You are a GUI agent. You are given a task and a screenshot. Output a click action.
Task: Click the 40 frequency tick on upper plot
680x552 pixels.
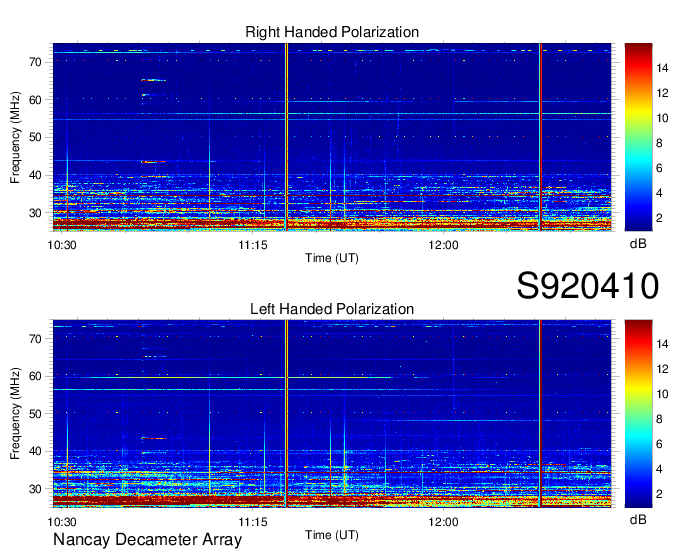click(36, 176)
